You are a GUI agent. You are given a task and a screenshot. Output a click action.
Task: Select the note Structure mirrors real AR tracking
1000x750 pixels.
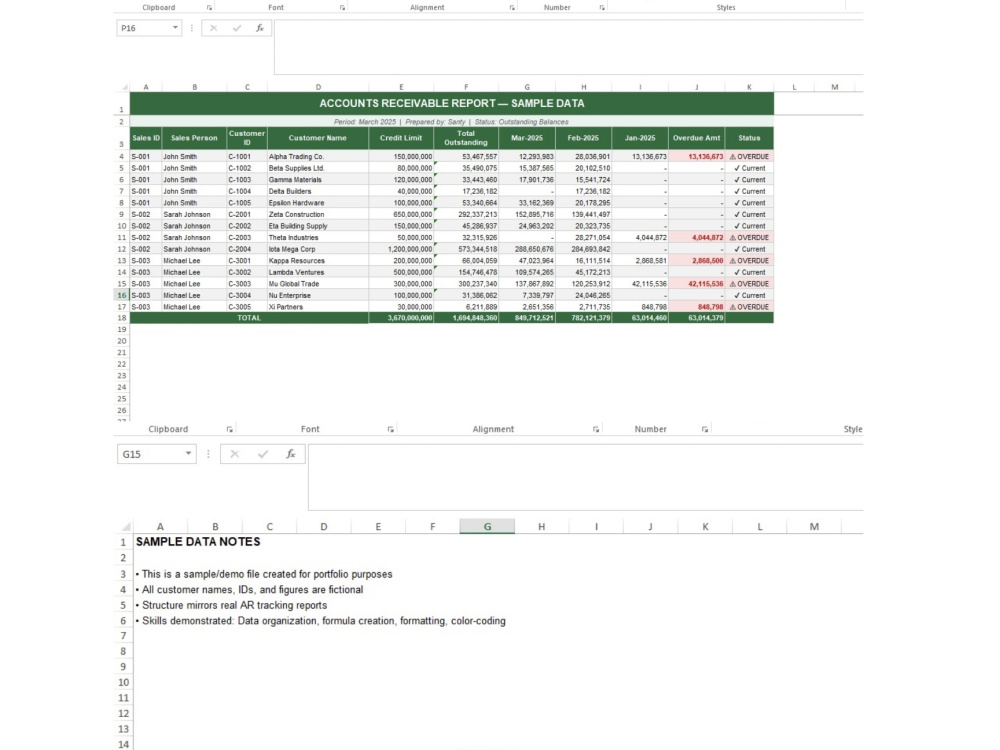232,605
